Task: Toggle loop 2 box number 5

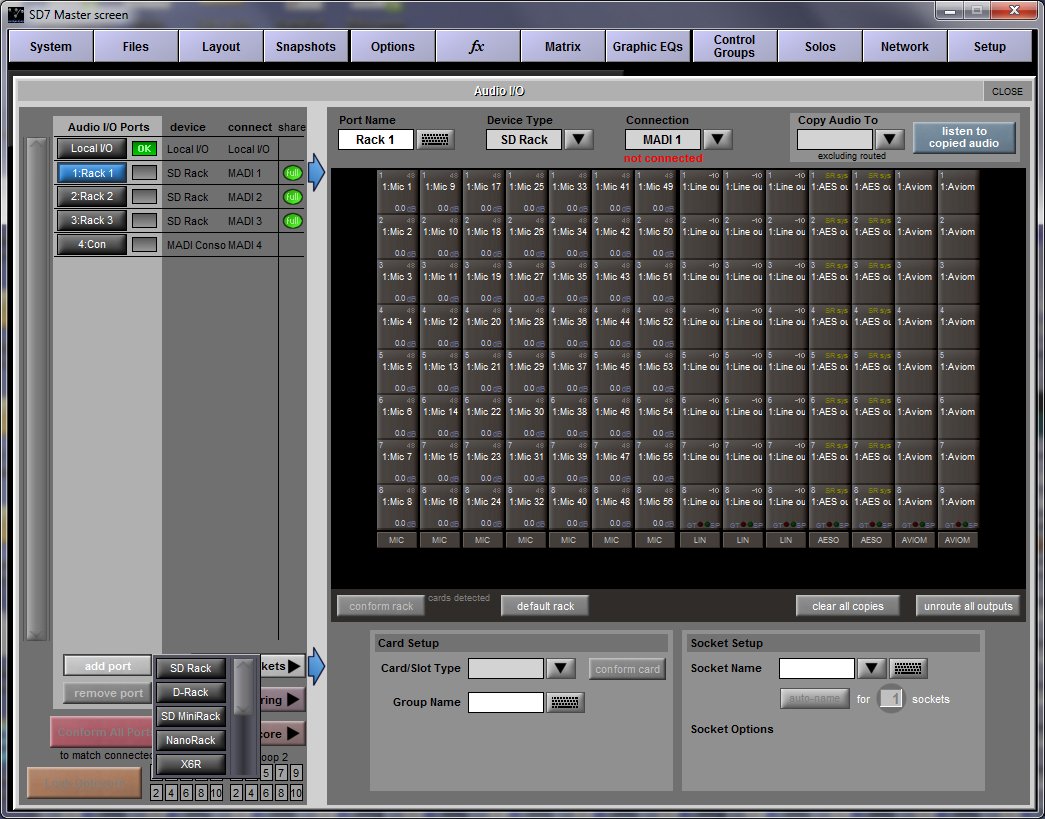Action: [267, 772]
